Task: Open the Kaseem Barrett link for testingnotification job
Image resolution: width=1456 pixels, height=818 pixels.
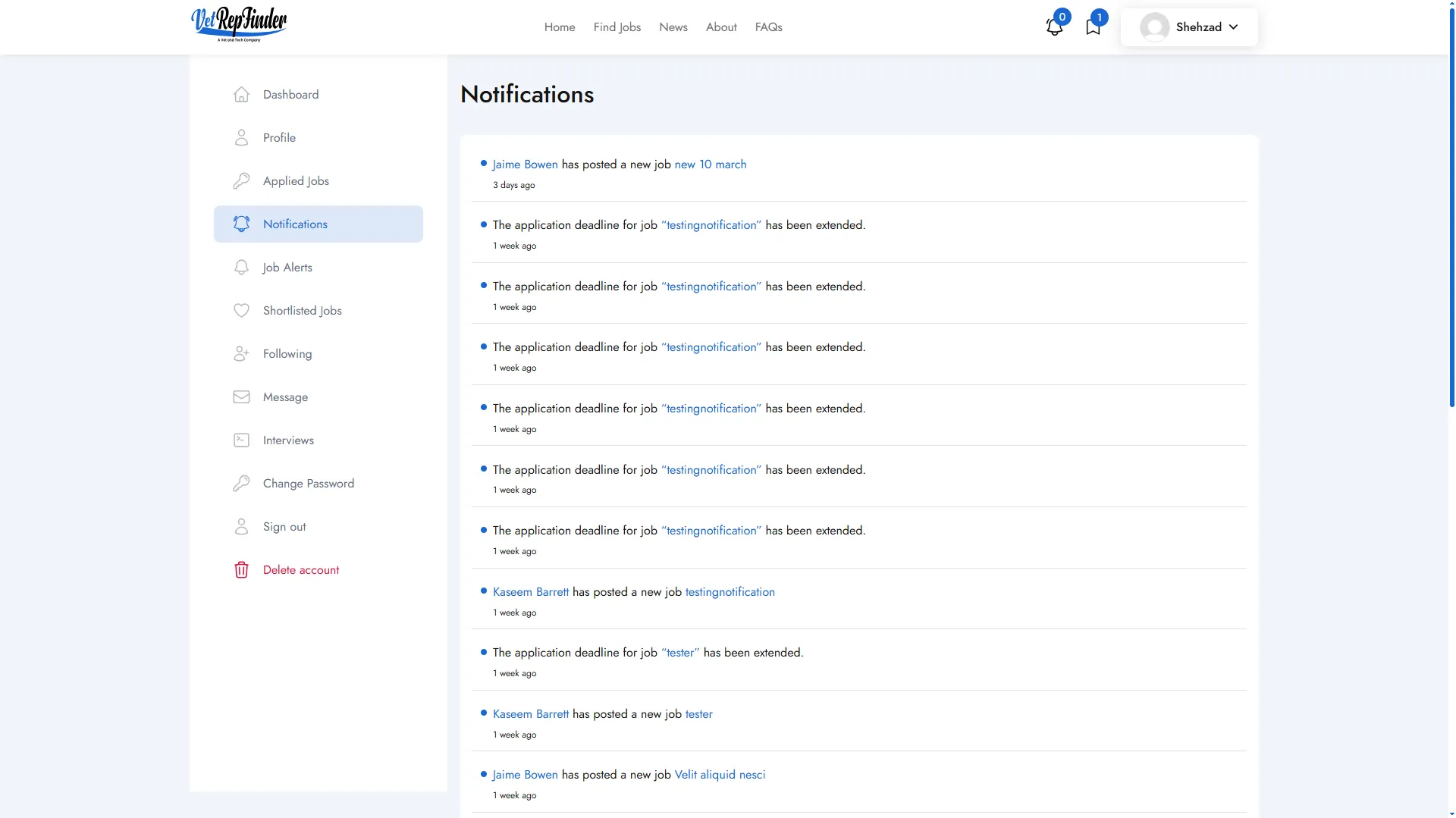Action: point(531,592)
